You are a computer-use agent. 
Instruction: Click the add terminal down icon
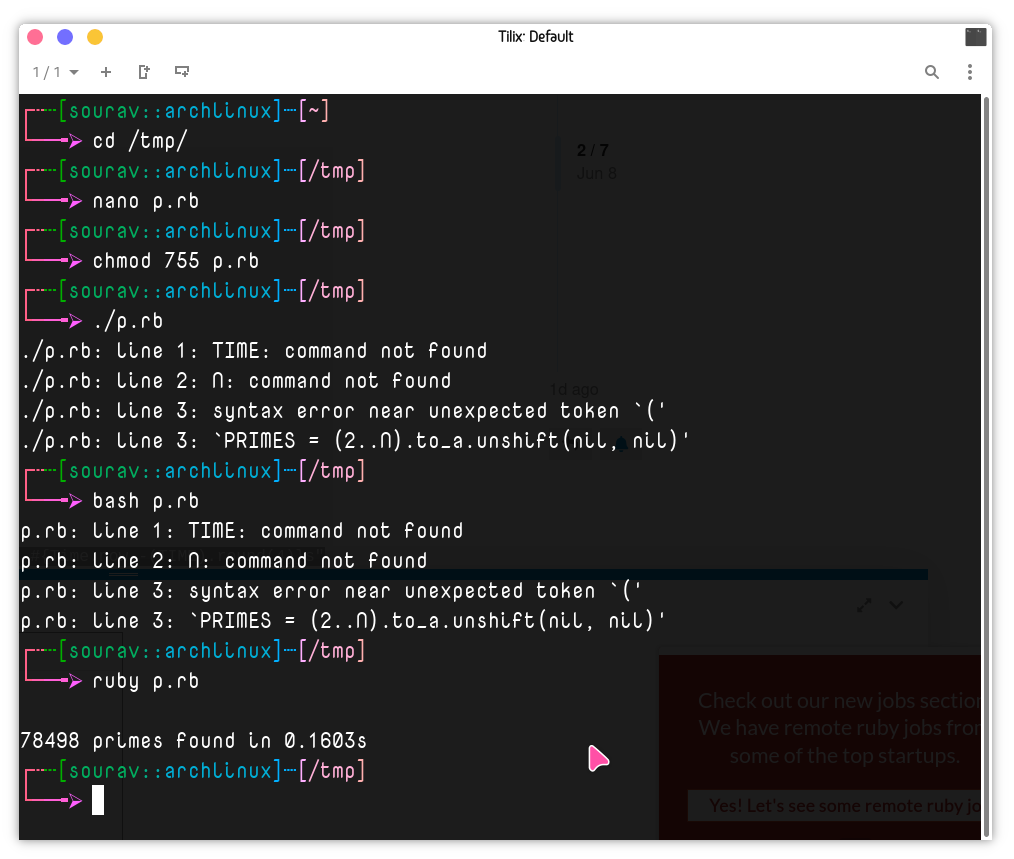click(182, 72)
